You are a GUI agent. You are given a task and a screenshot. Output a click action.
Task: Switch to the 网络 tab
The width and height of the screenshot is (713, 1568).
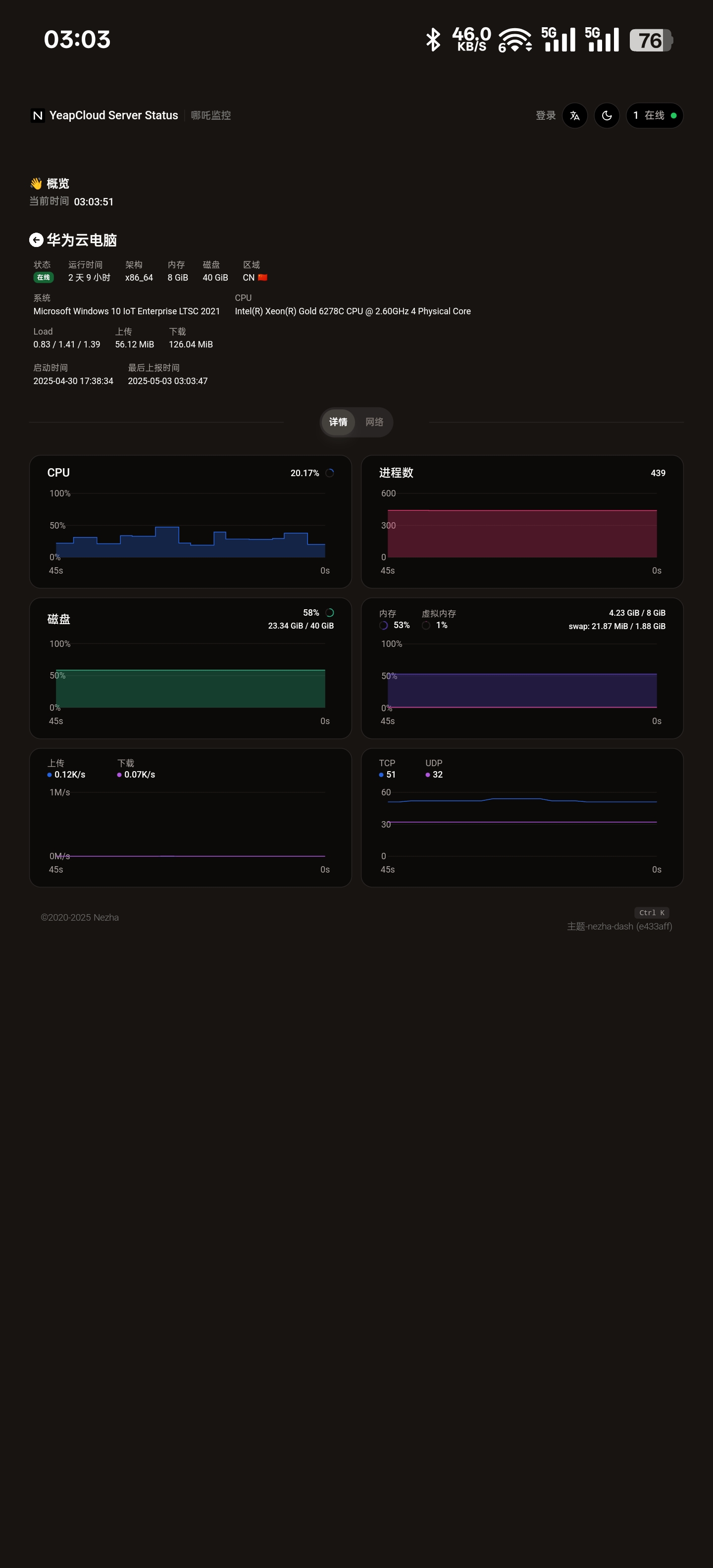[x=374, y=422]
